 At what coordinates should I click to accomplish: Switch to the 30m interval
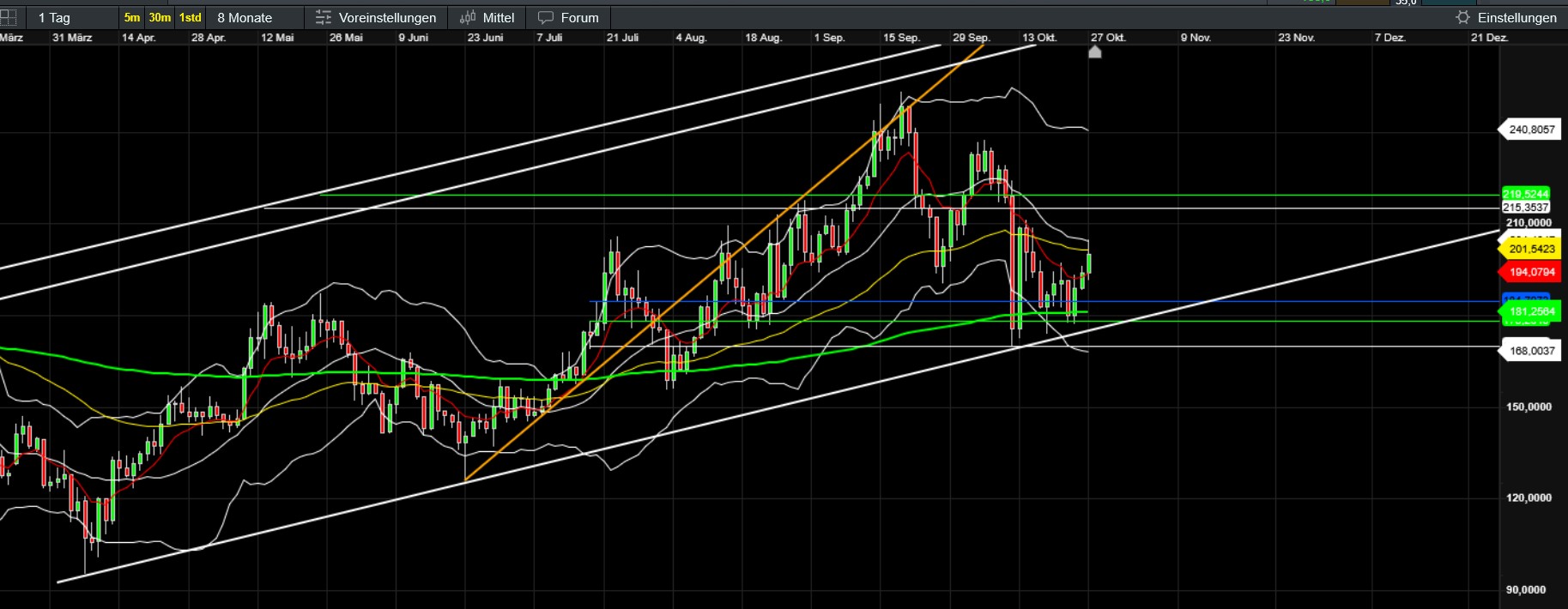coord(160,17)
